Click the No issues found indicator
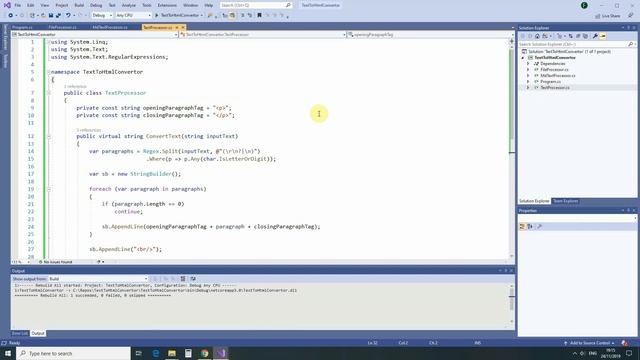 pos(56,262)
